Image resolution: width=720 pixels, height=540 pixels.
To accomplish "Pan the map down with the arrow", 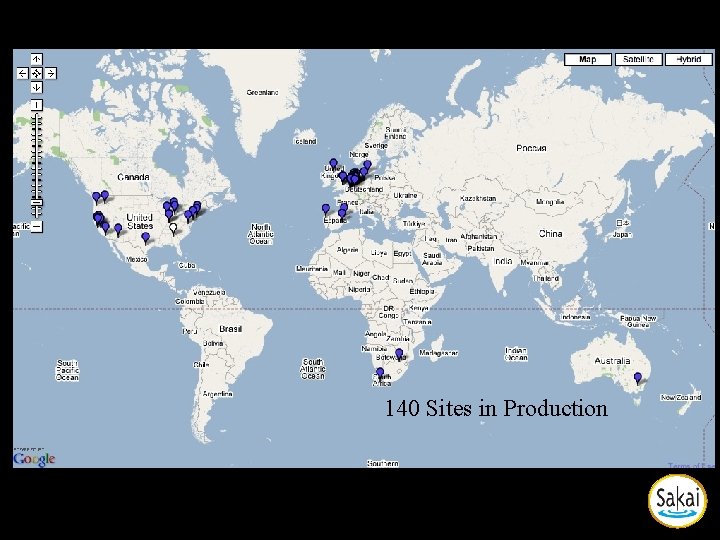I will [x=37, y=87].
